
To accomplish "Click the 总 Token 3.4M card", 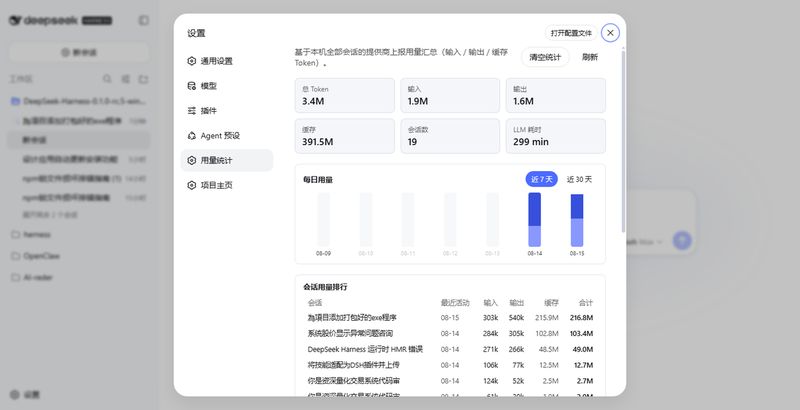I will [x=344, y=95].
